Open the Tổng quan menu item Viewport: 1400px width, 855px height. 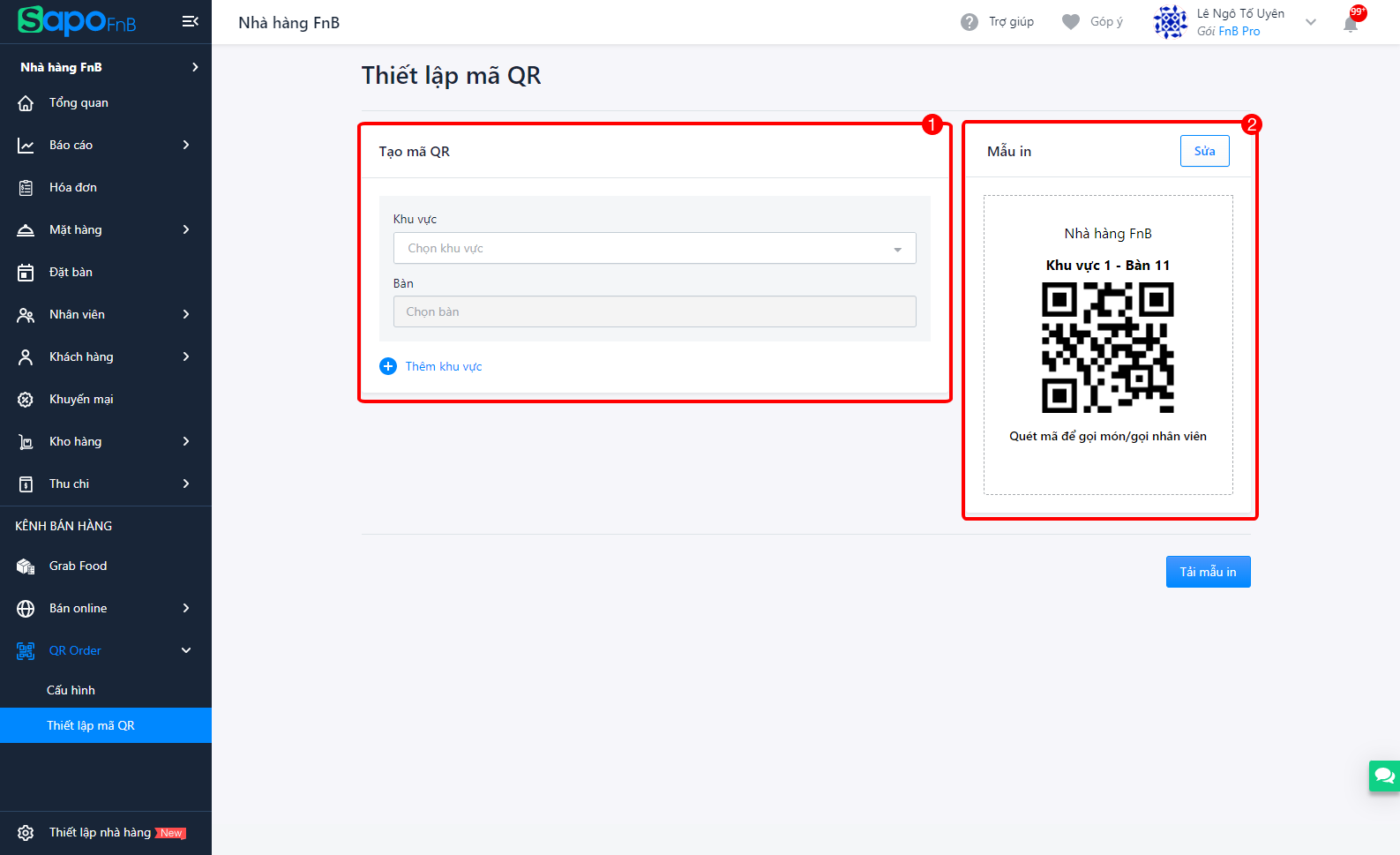point(106,103)
